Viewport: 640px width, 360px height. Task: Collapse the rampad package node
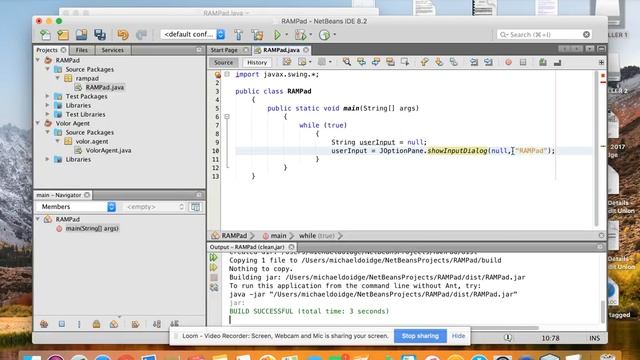tap(58, 78)
